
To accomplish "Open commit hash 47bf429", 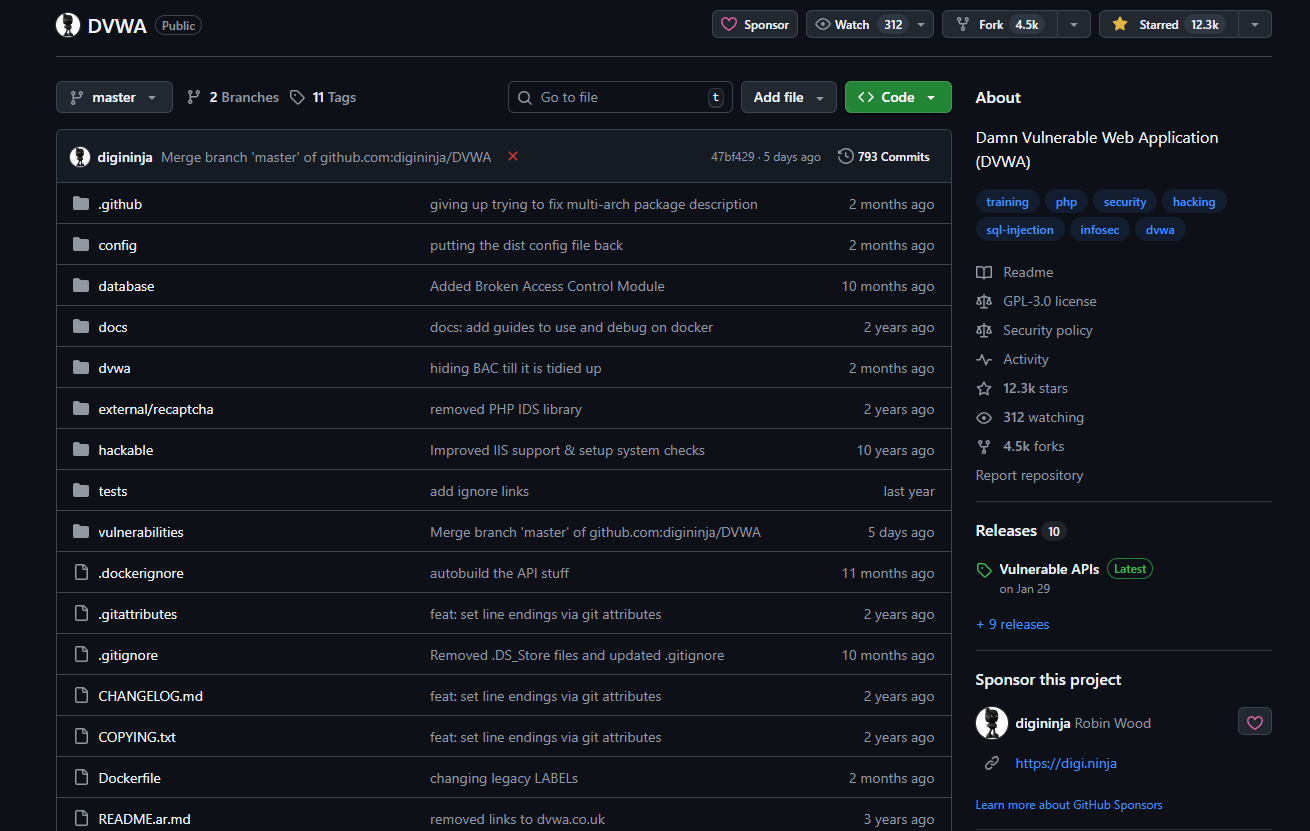I will pos(733,157).
